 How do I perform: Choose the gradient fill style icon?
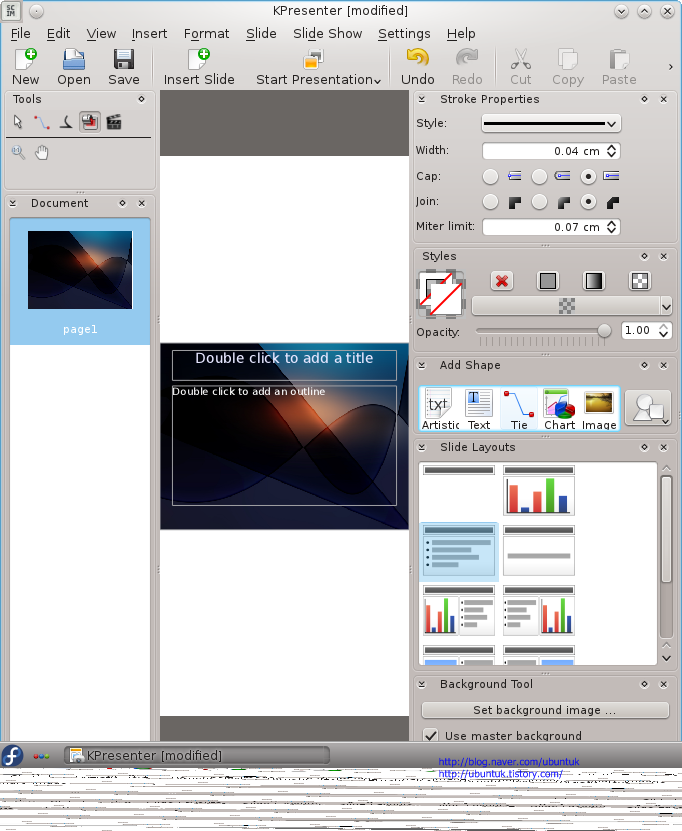coord(594,281)
